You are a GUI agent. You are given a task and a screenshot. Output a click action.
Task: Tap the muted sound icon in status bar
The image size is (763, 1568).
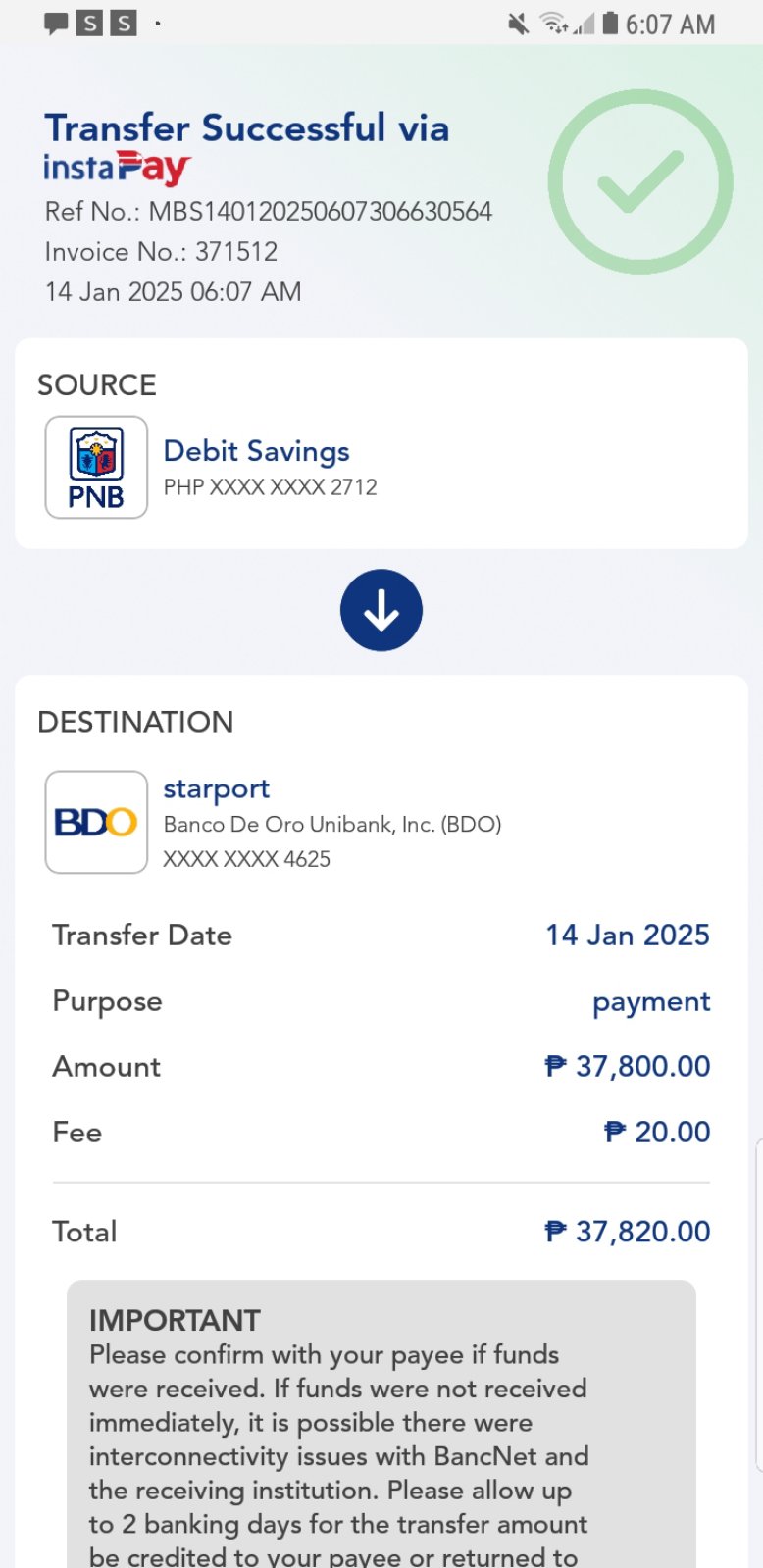518,24
